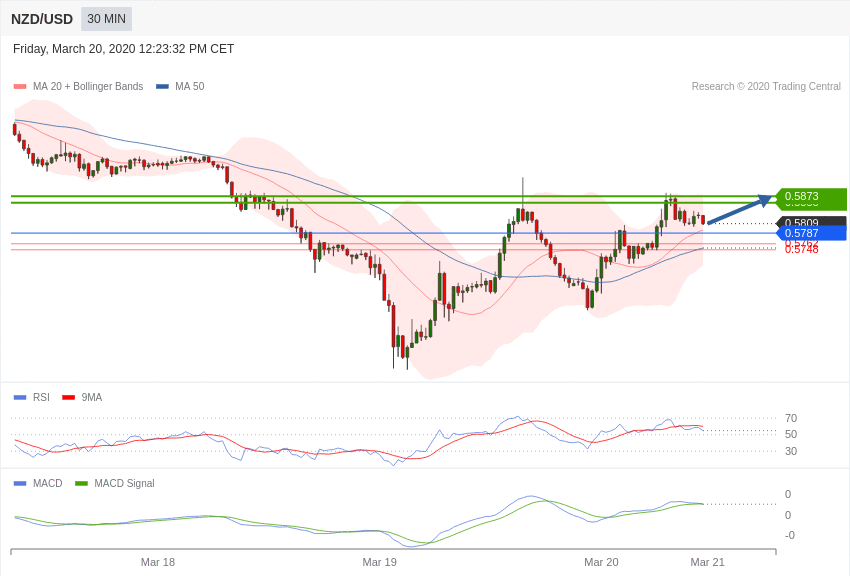
Task: Click the MA 20 + Bollinger Bands label
Action: 88,87
